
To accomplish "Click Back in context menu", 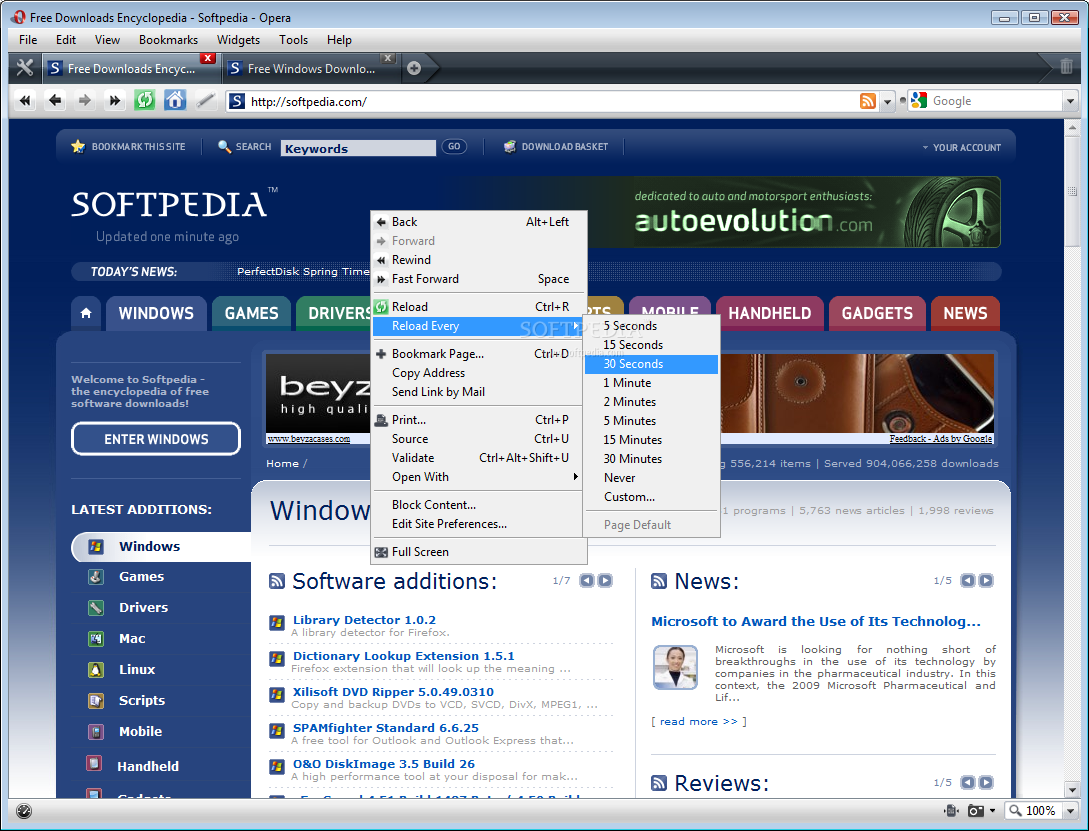I will pyautogui.click(x=479, y=221).
